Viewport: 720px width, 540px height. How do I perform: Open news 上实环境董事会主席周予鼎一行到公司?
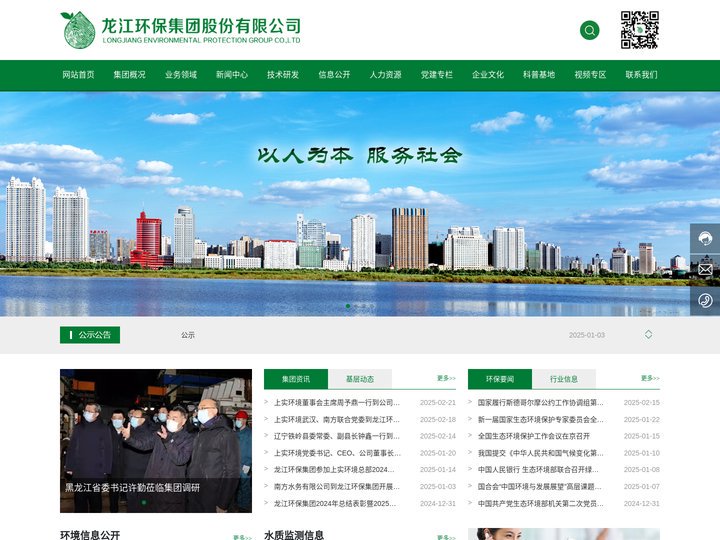[337, 403]
